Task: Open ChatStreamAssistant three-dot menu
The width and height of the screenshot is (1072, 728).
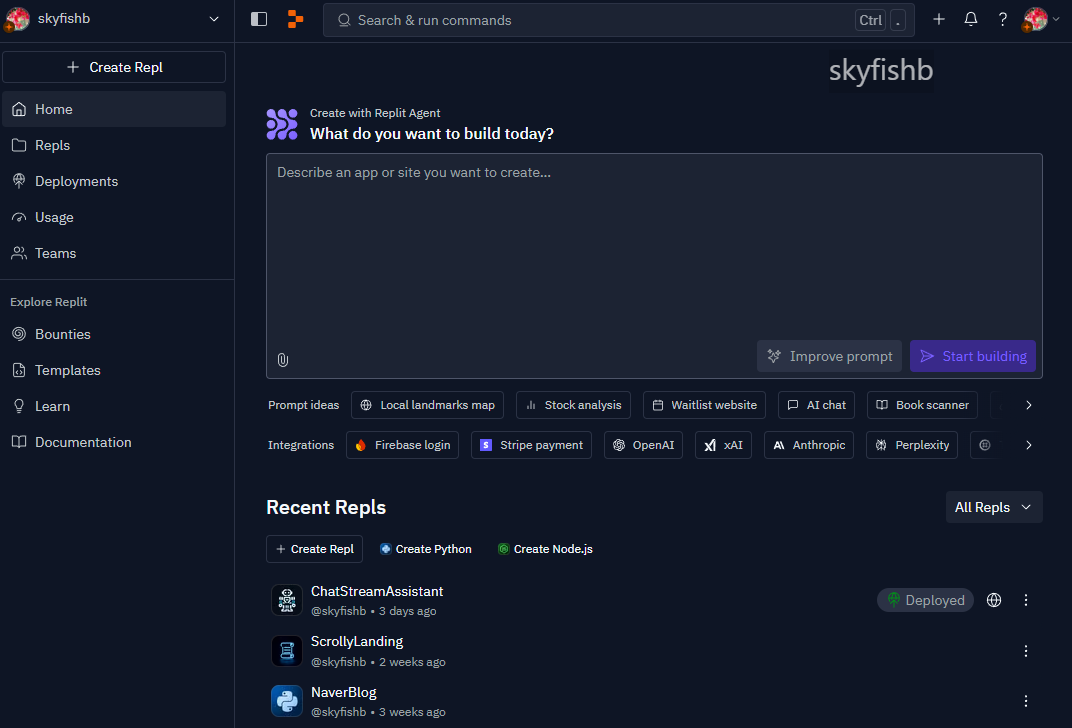Action: tap(1026, 600)
